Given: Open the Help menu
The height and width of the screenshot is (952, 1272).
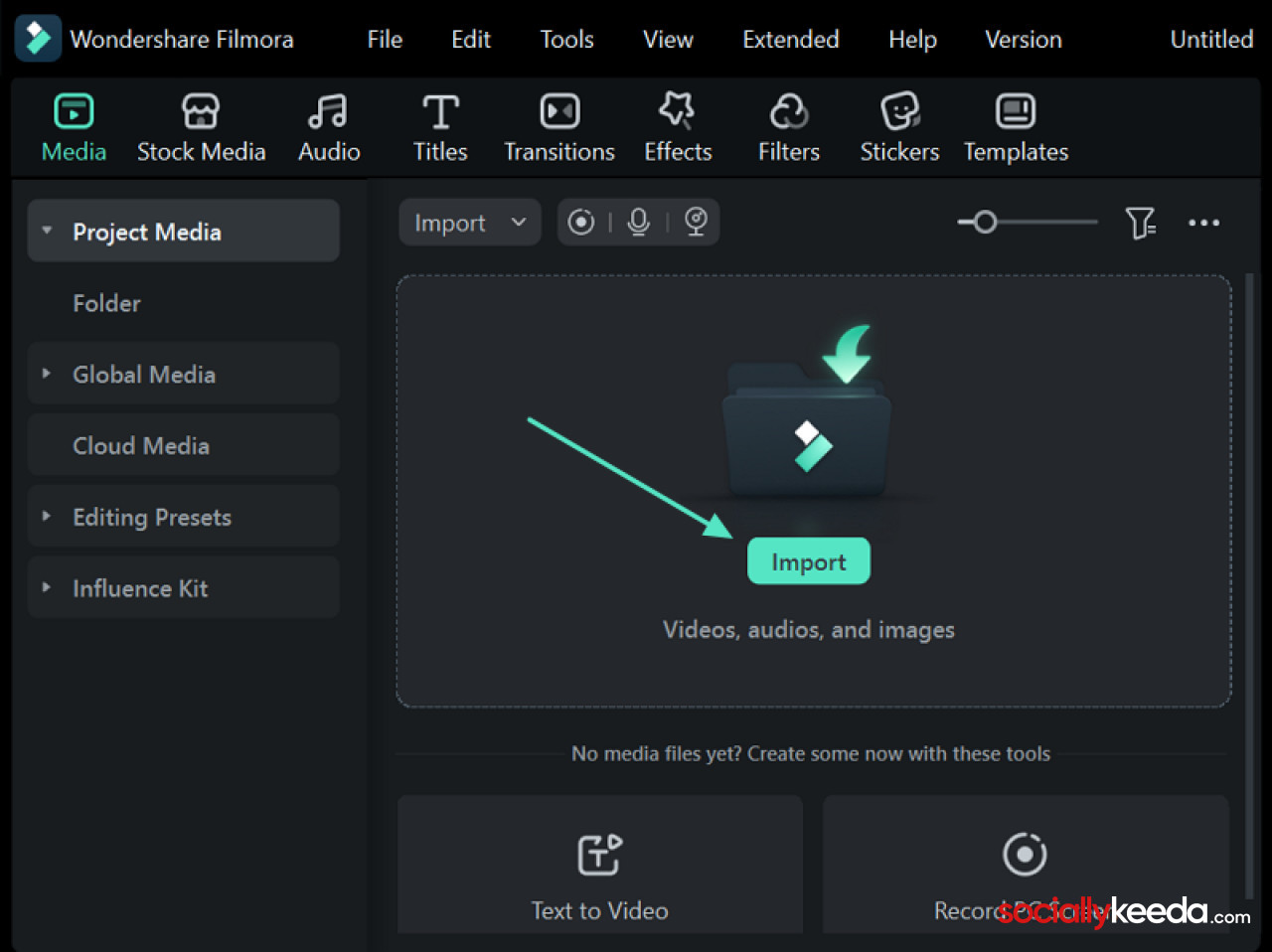Looking at the screenshot, I should (912, 39).
